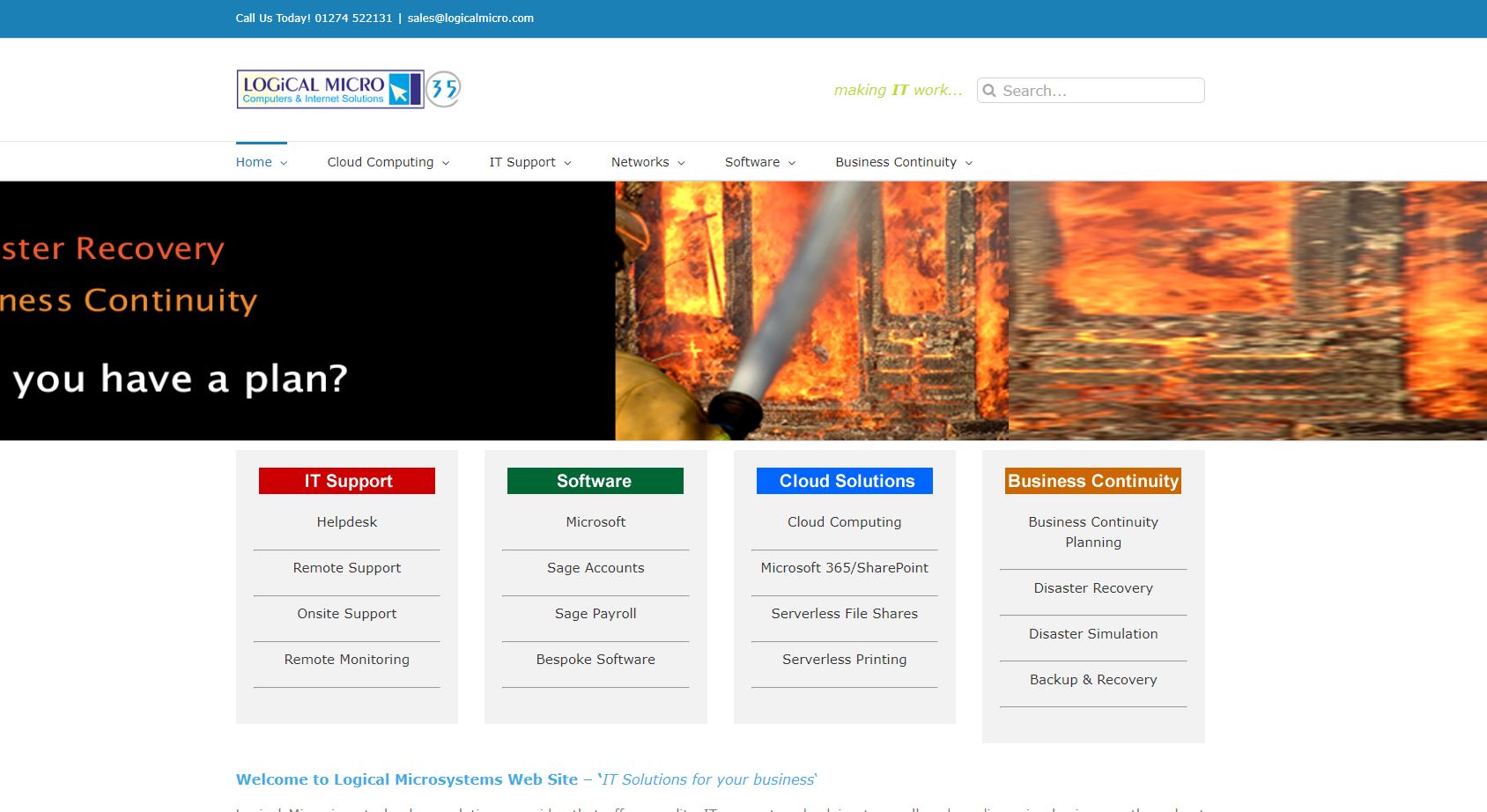Open the Disaster Recovery page
The image size is (1487, 812).
click(x=1092, y=587)
